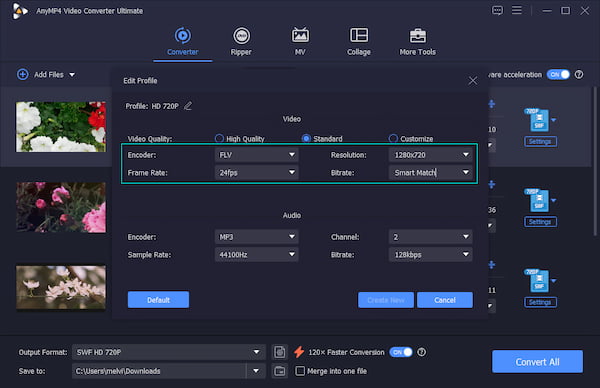Open the output folder icon
This screenshot has width=600, height=388.
click(280, 371)
